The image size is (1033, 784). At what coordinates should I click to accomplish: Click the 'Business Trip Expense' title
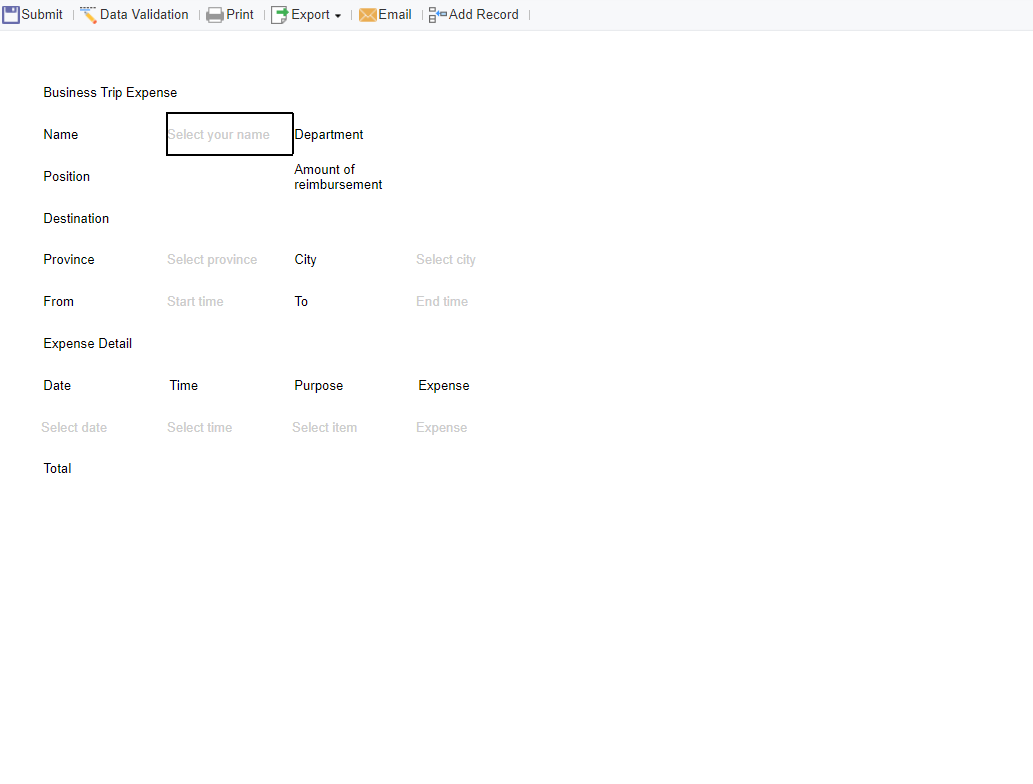pos(110,93)
